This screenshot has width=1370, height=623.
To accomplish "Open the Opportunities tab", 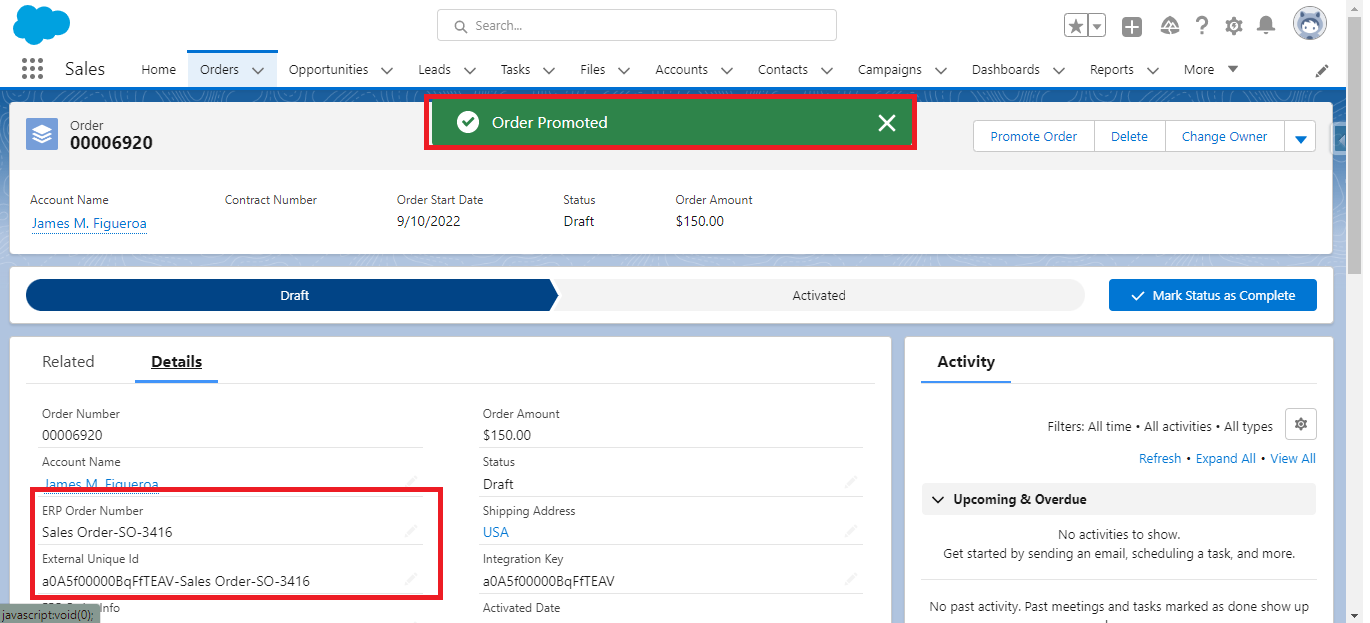I will click(328, 69).
